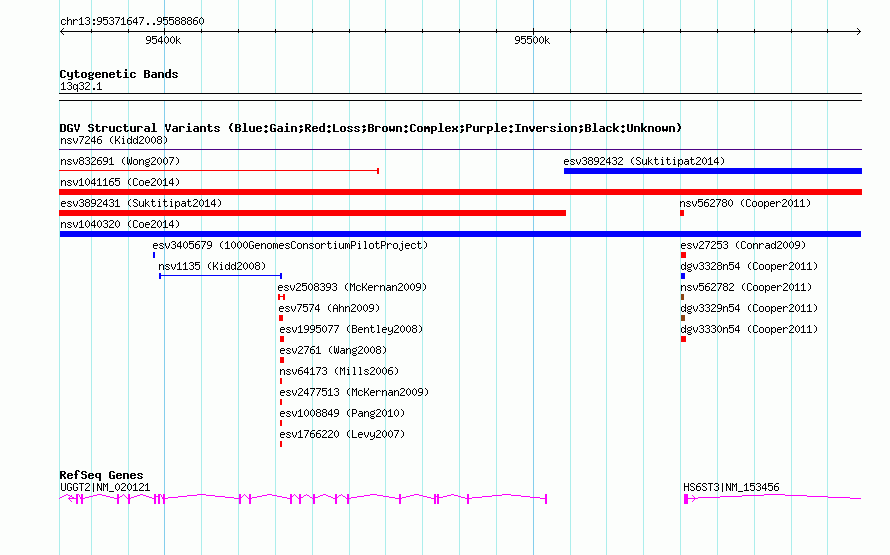Select variant label esv2761 (Wang2008)
This screenshot has width=890, height=555.
[x=333, y=350]
